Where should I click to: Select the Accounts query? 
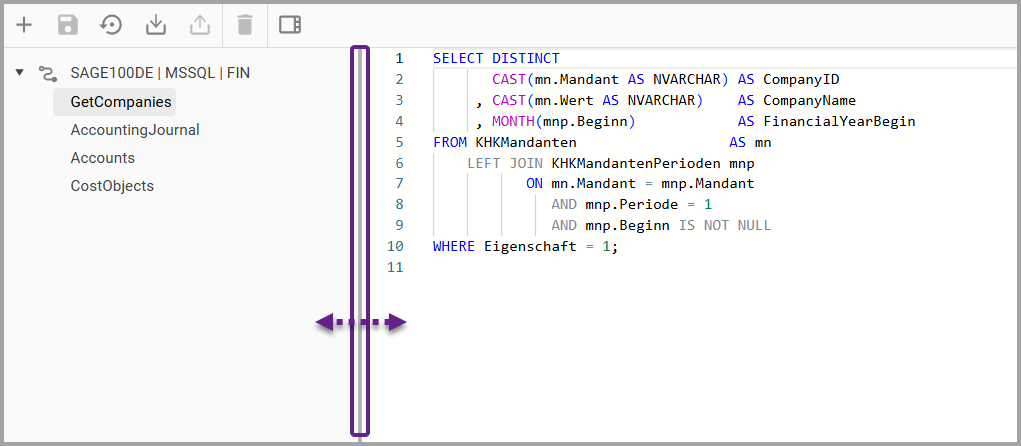pos(102,158)
